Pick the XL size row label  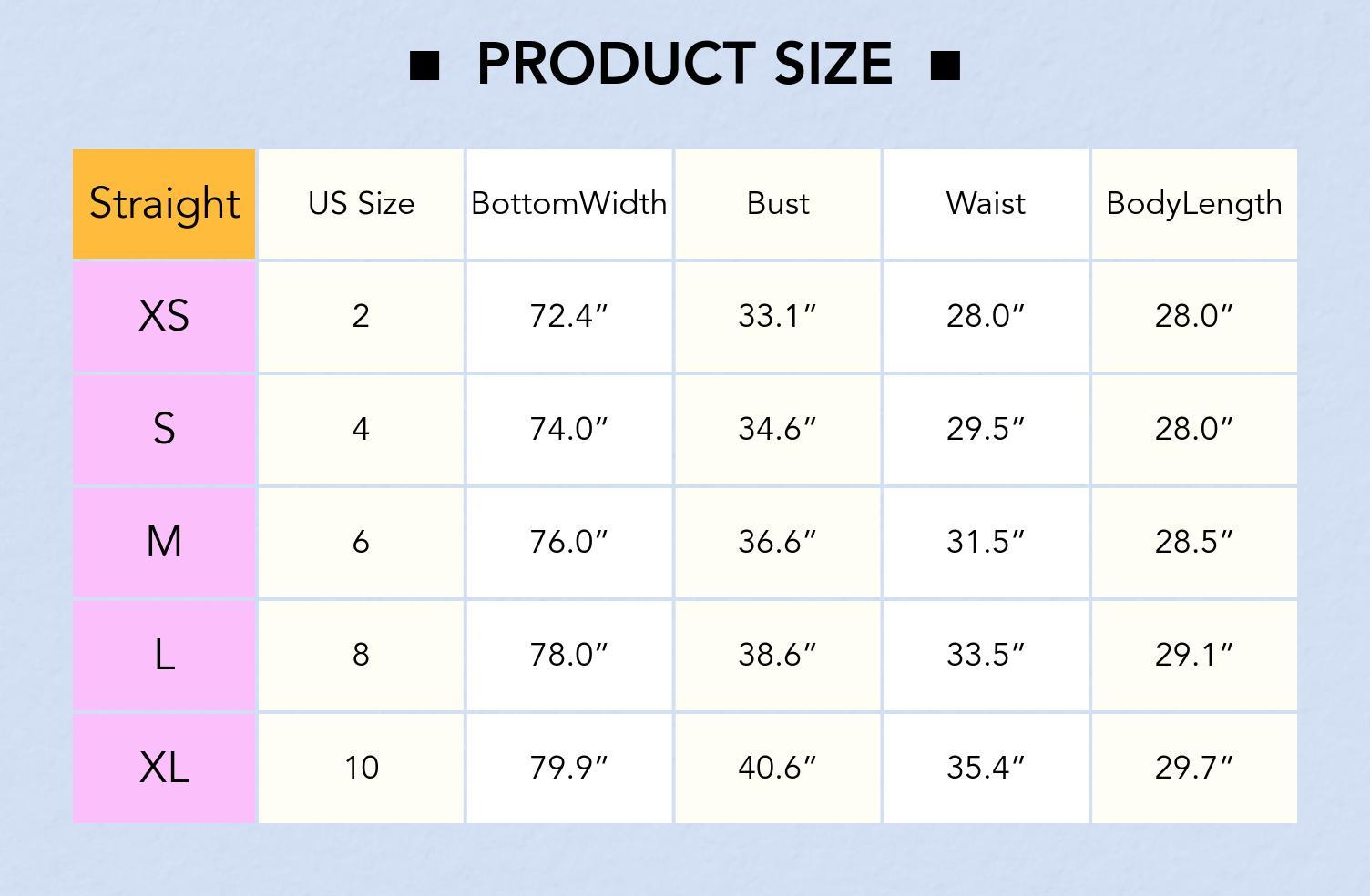164,768
